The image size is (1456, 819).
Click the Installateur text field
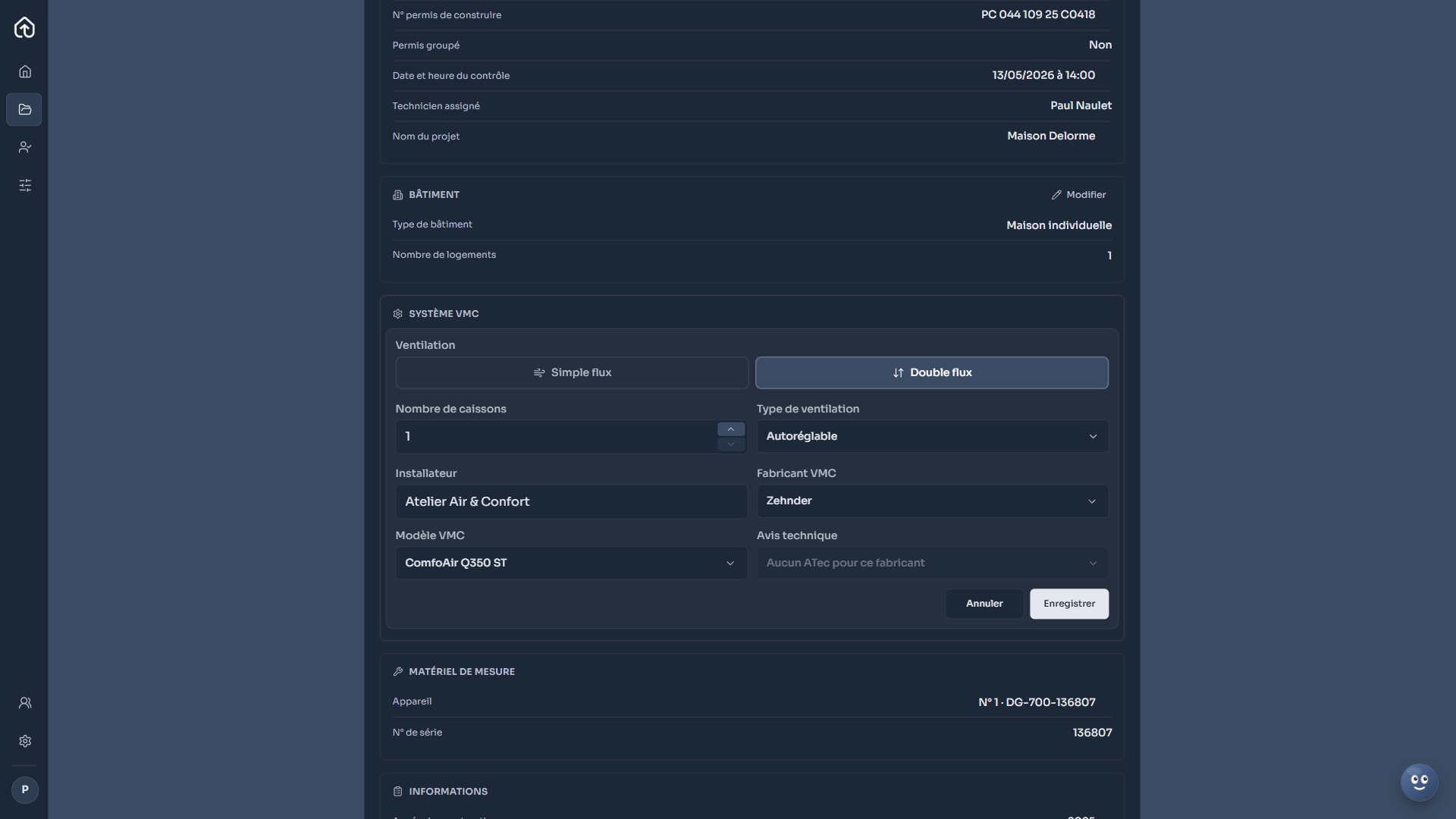coord(571,501)
